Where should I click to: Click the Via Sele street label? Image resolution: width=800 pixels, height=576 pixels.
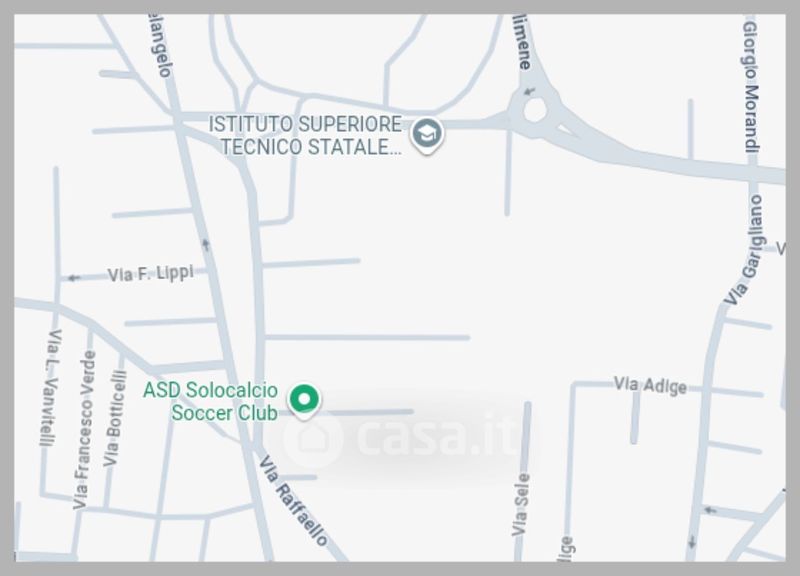(x=520, y=505)
